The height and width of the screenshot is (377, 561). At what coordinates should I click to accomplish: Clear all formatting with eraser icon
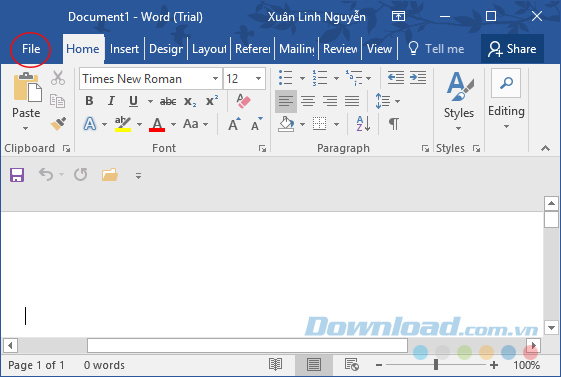[x=243, y=101]
